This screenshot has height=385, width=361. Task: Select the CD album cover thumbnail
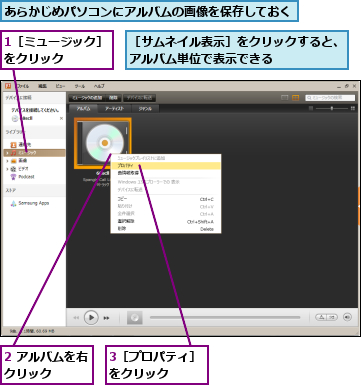(x=103, y=143)
